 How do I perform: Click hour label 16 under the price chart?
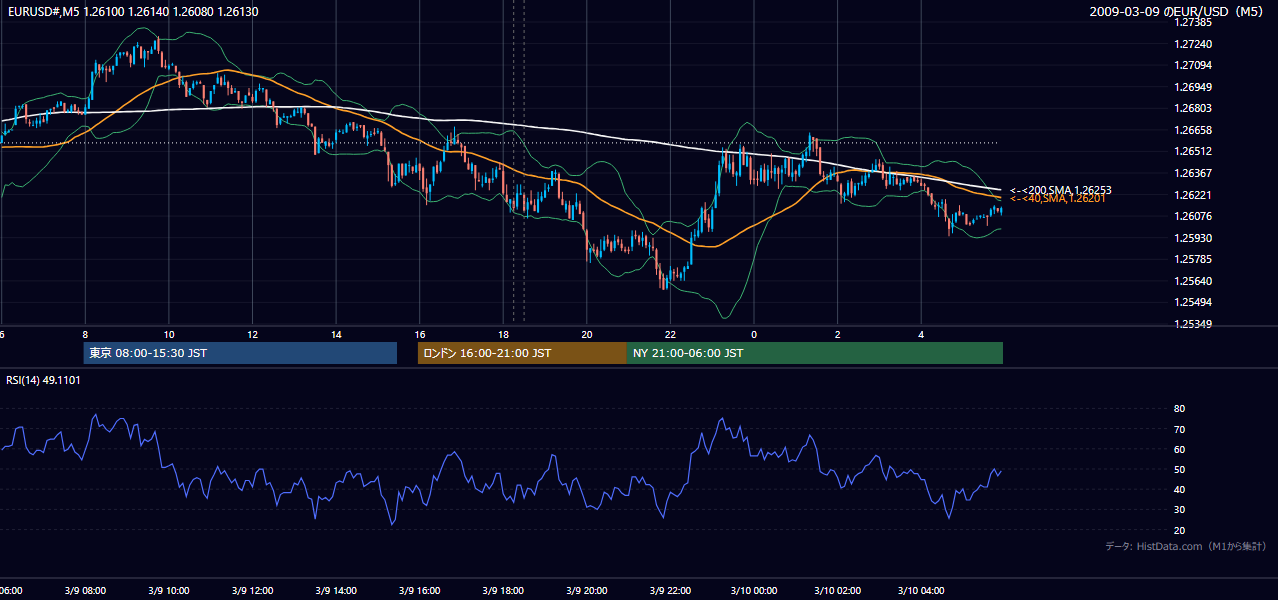click(x=420, y=334)
